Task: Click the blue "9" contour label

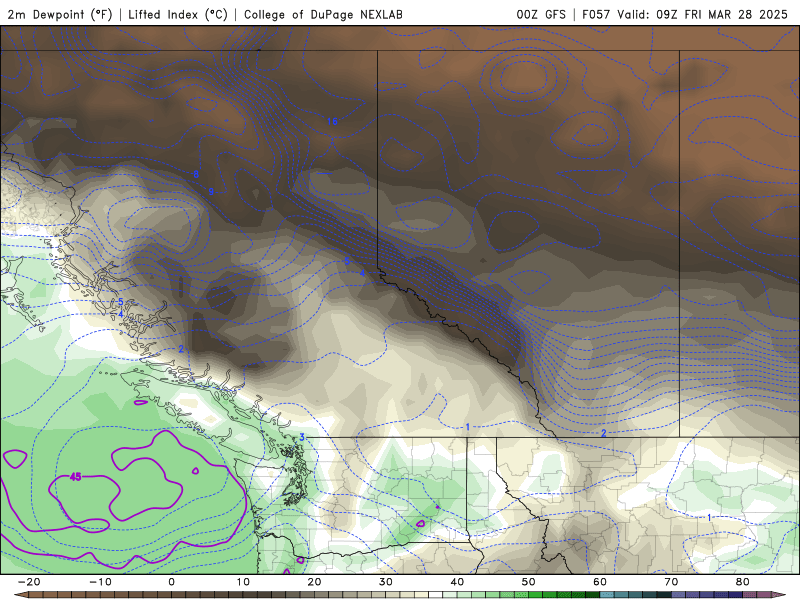Action: tap(211, 192)
